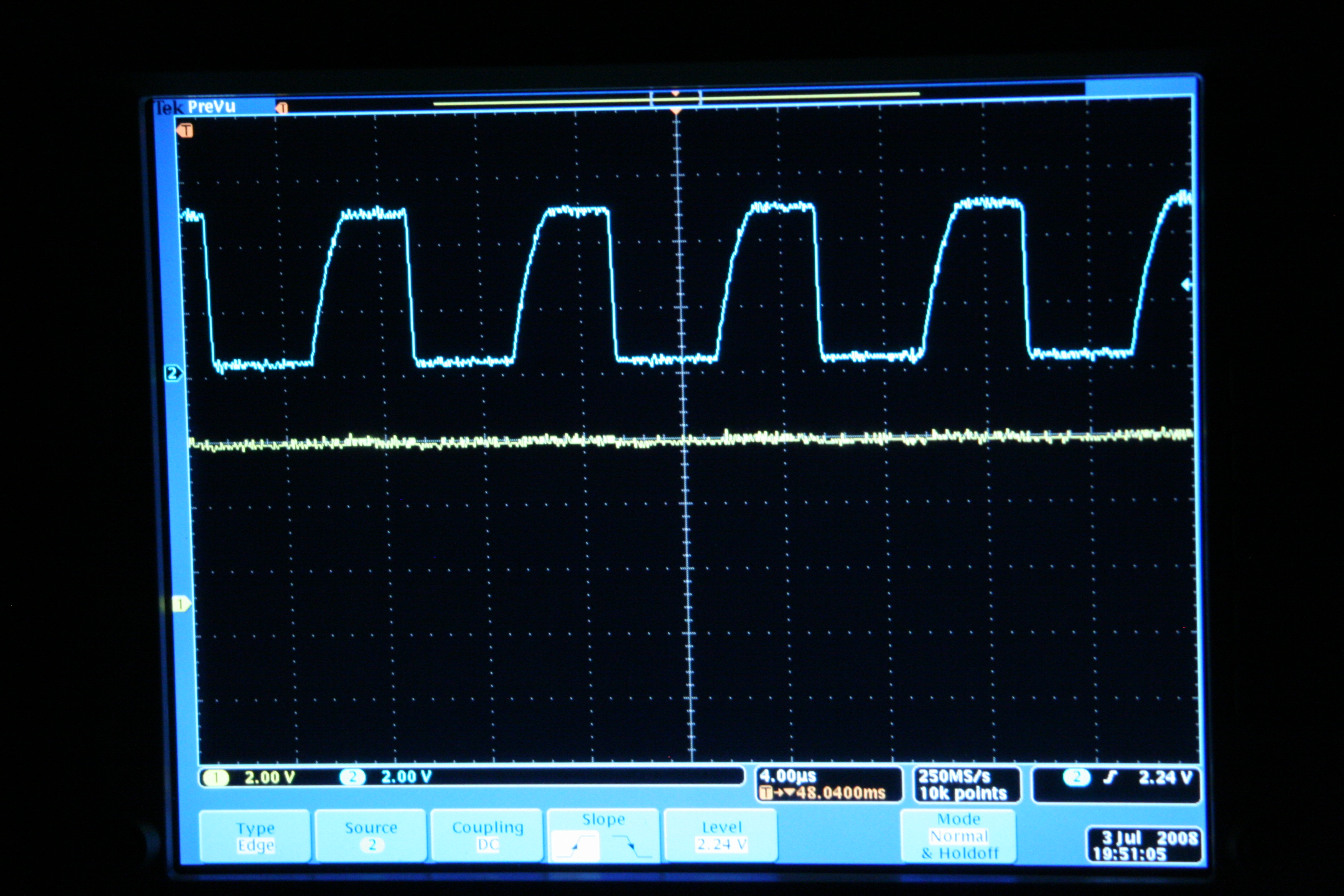Click the 3 Jul 2008 date display
The height and width of the screenshot is (896, 1344).
[1149, 838]
